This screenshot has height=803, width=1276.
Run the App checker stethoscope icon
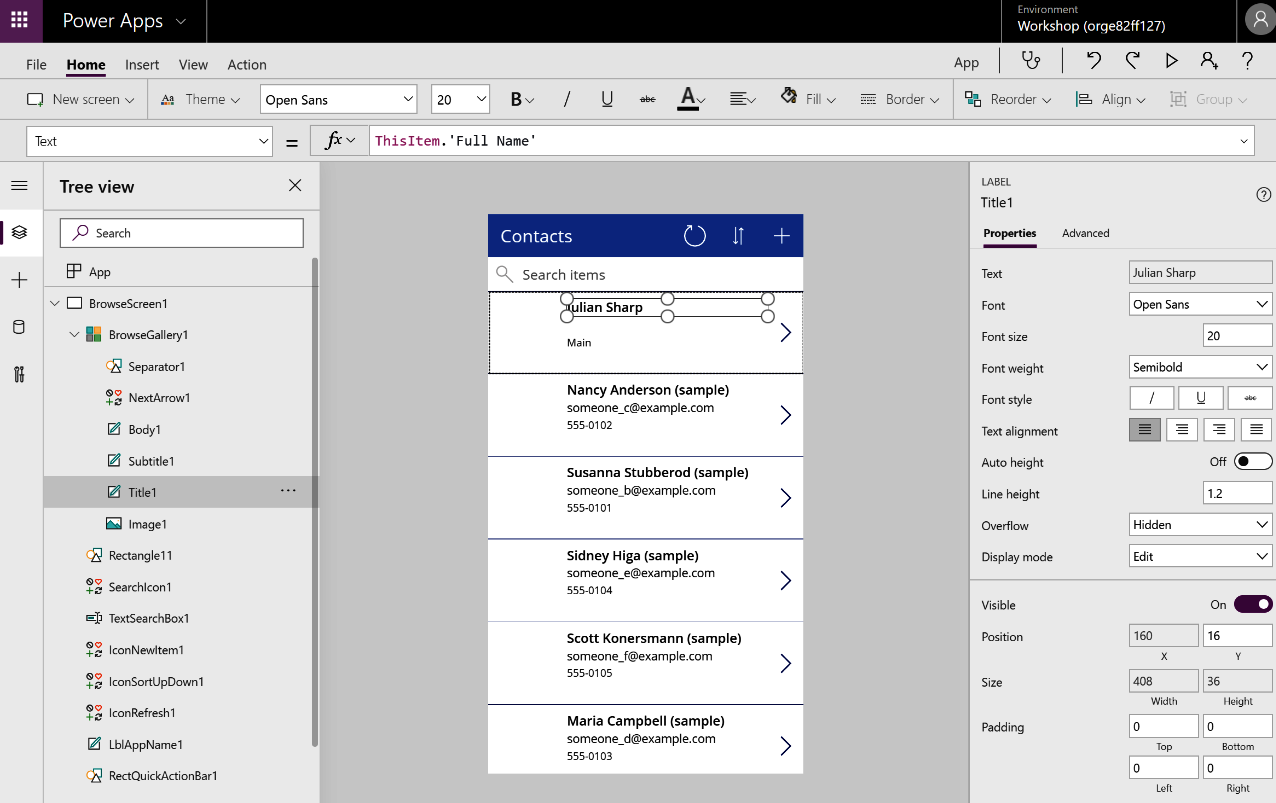tap(1031, 61)
